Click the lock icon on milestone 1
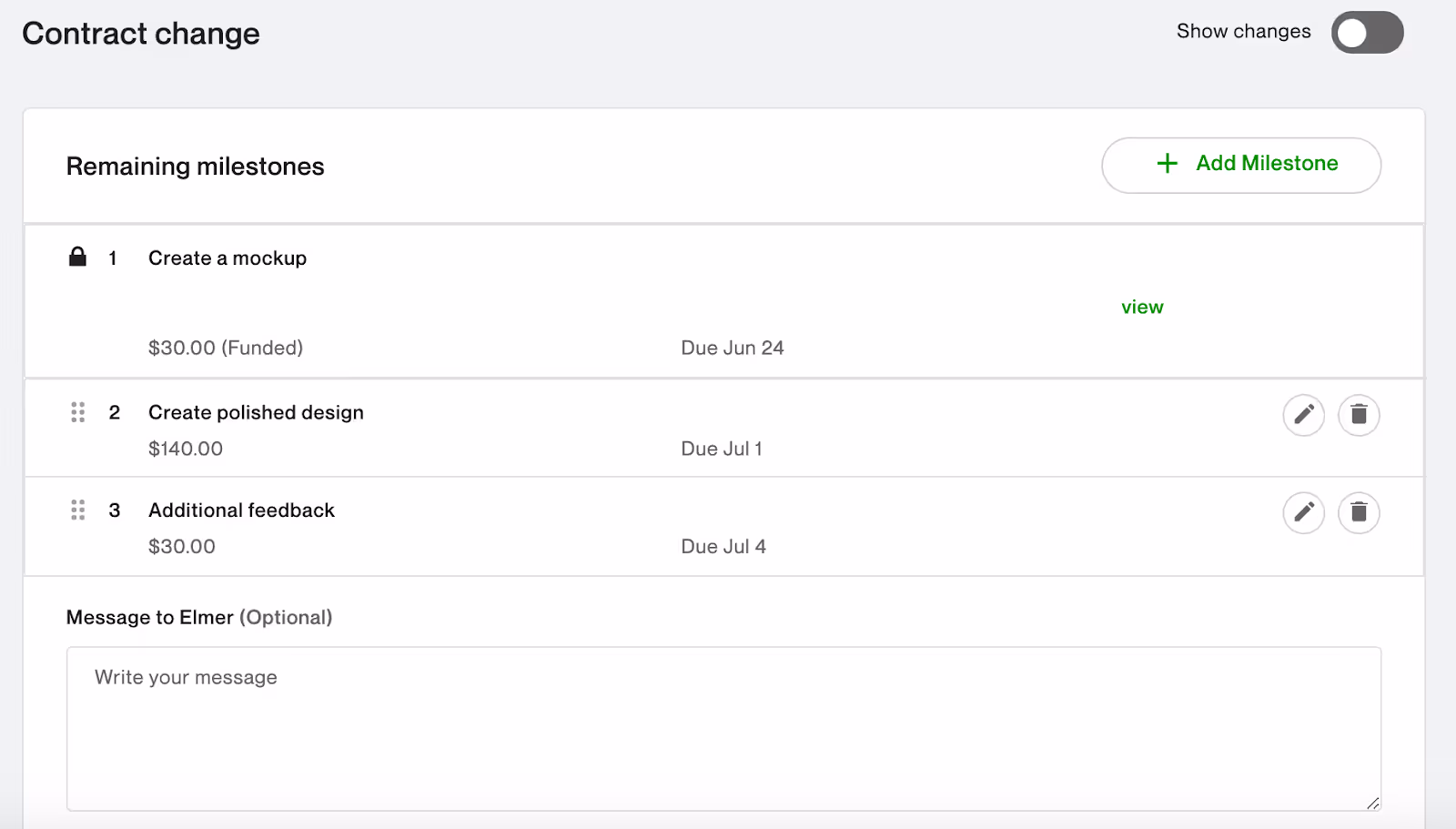 coord(78,257)
